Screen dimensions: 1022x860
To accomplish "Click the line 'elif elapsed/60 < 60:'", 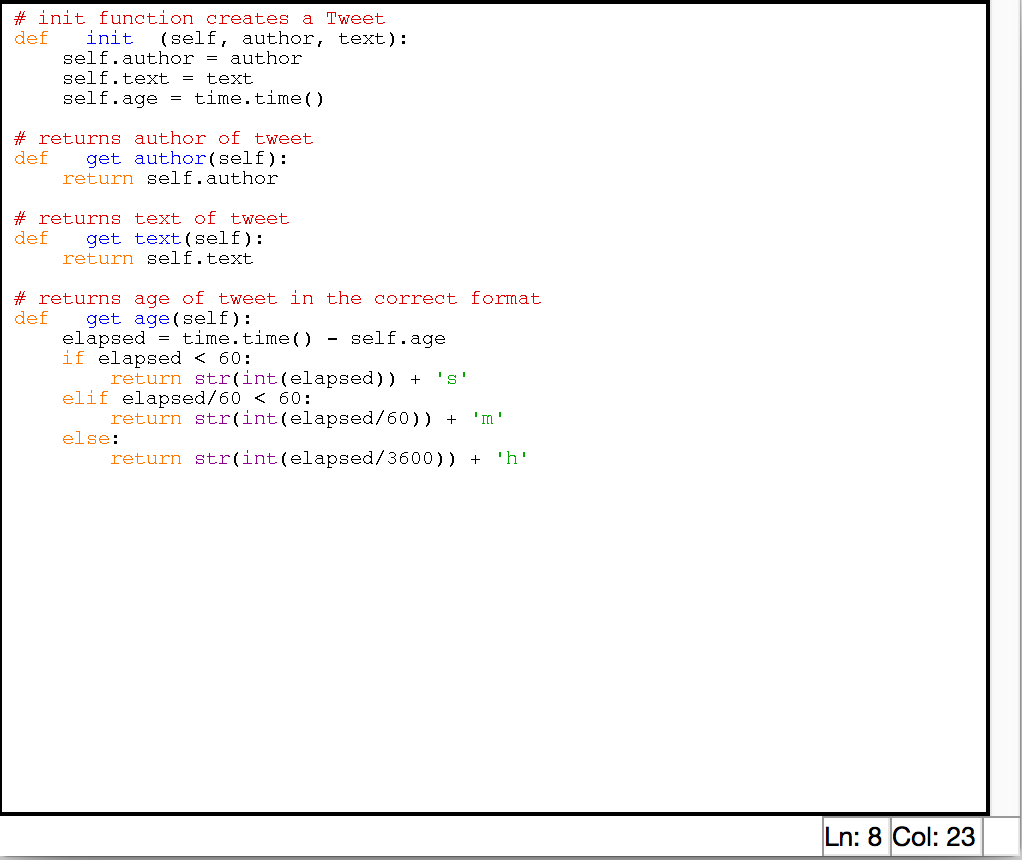I will 187,398.
